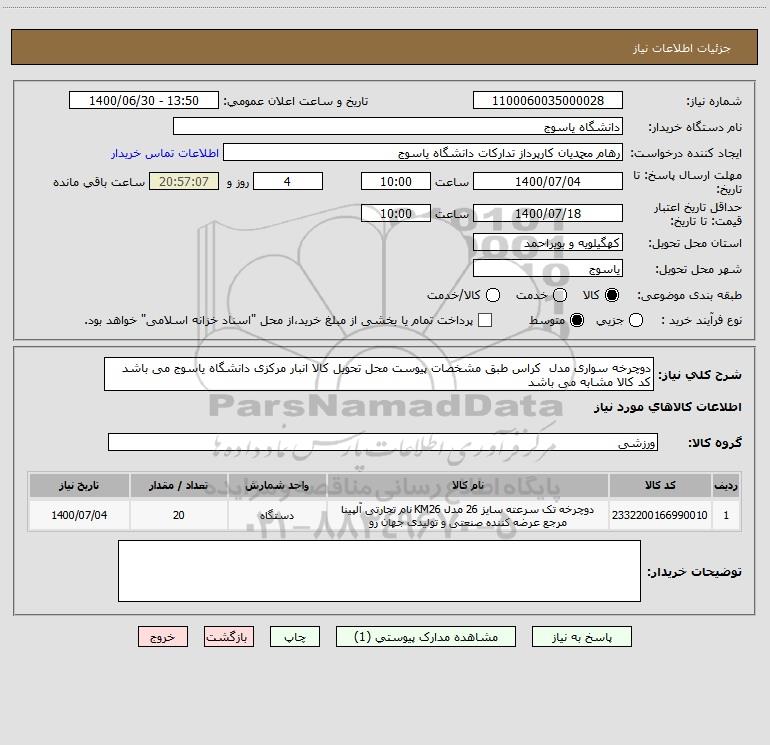Click پاسخ به نیاز button
The image size is (770, 745).
[581, 636]
